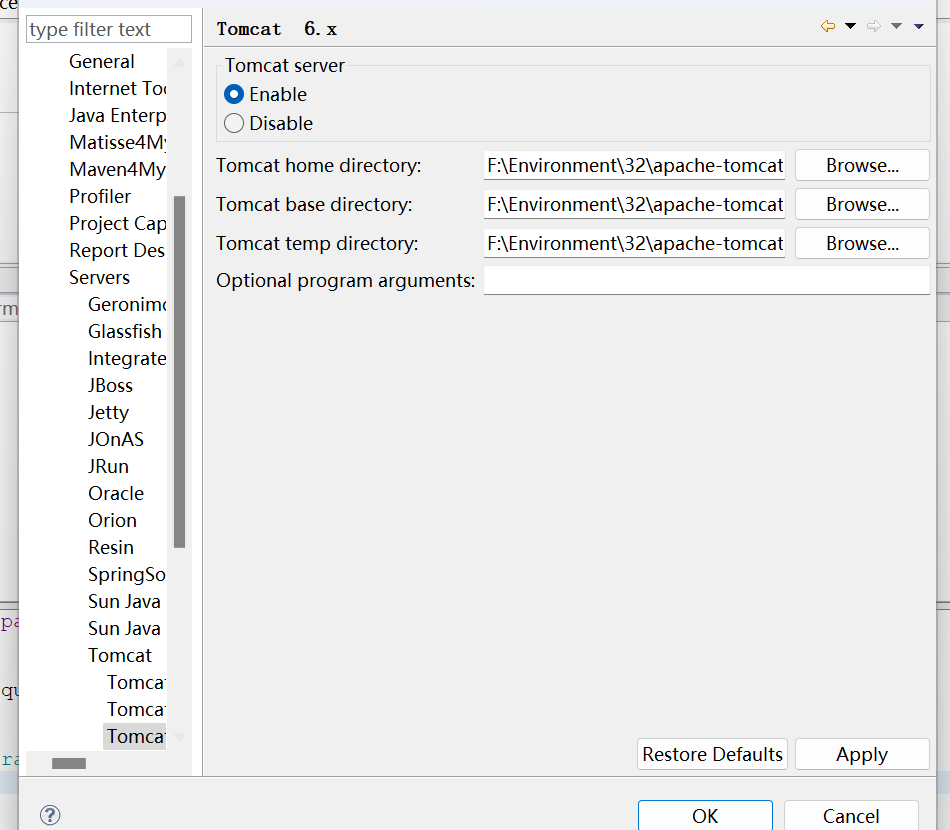The width and height of the screenshot is (950, 830).
Task: Select Servers tree item
Action: point(99,277)
